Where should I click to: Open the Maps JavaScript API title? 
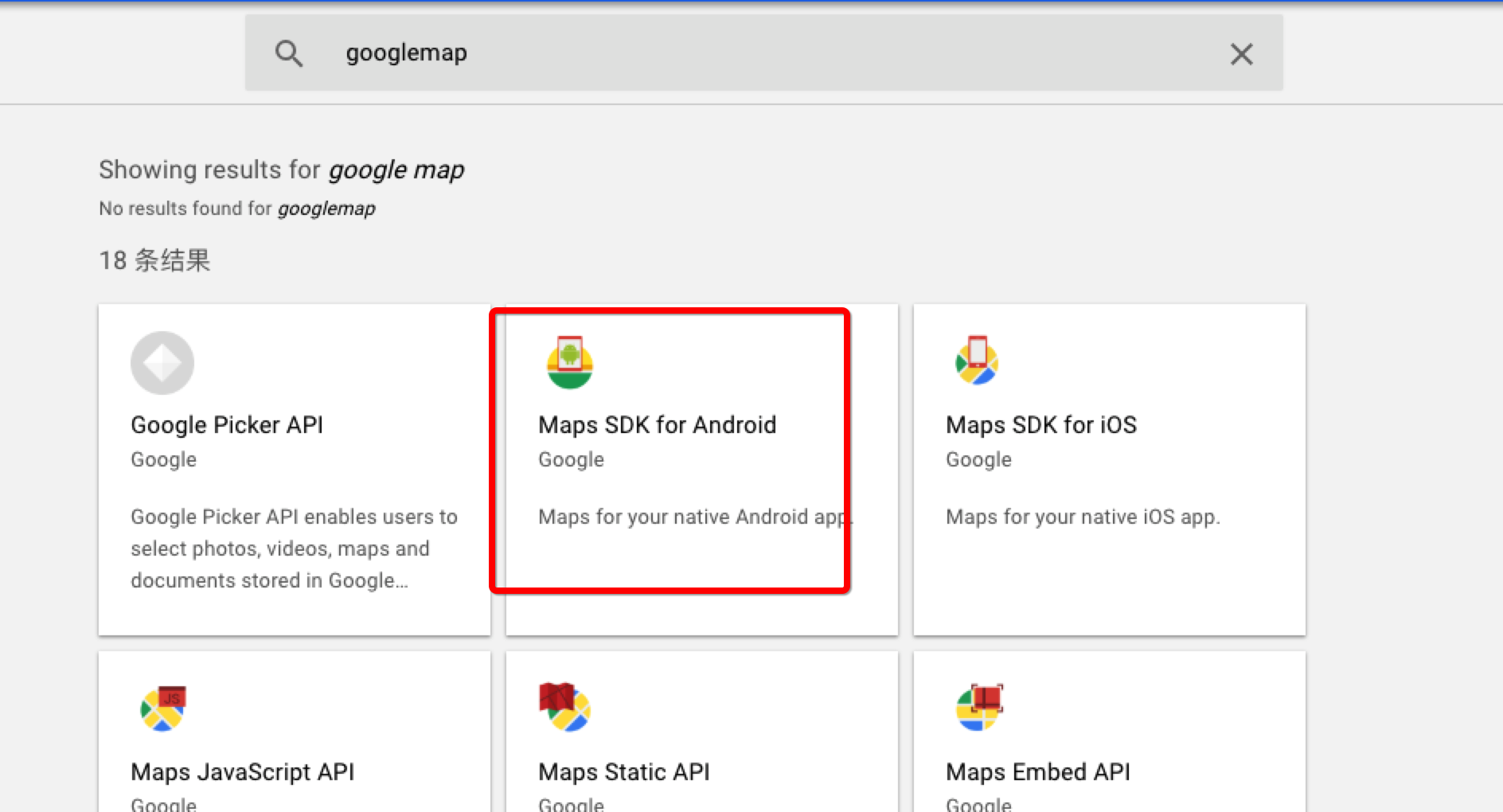click(x=243, y=772)
